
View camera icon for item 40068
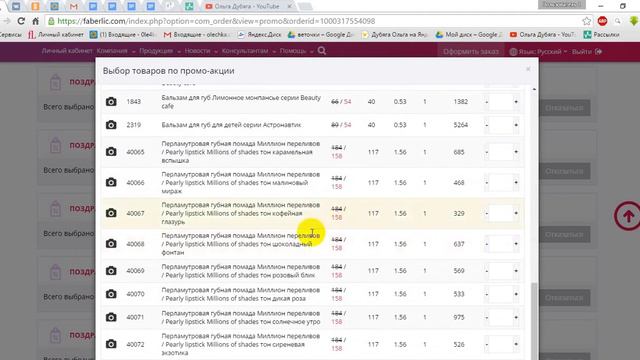111,244
